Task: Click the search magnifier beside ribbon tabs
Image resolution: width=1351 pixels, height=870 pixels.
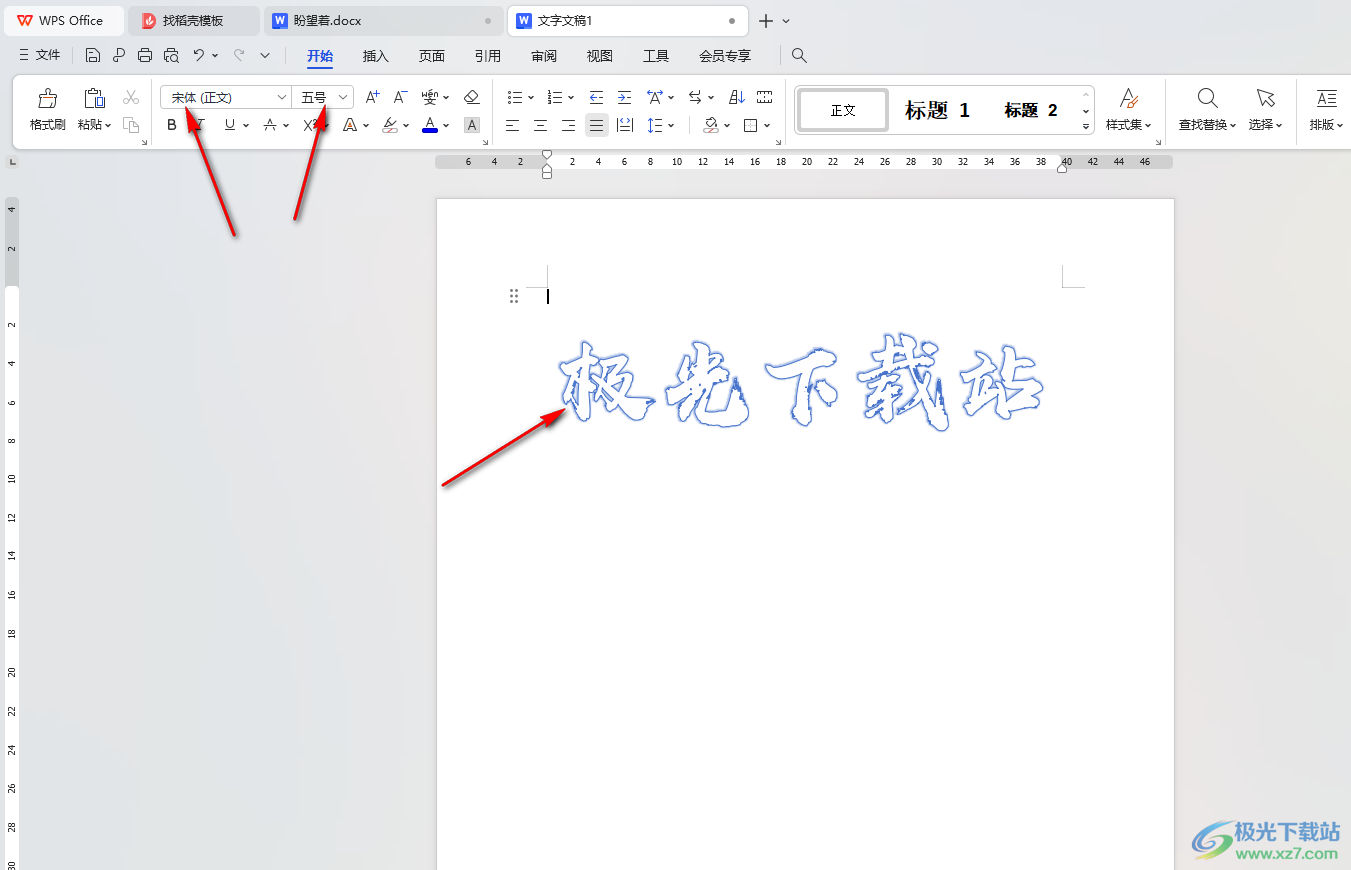Action: pos(799,55)
